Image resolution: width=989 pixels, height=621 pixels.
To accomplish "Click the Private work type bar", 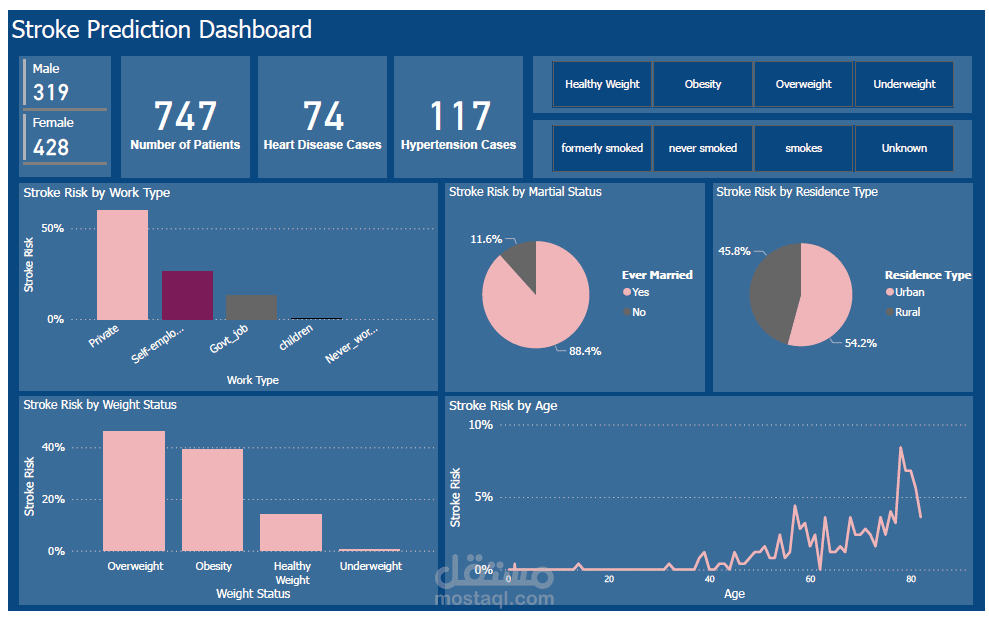I will coord(122,265).
